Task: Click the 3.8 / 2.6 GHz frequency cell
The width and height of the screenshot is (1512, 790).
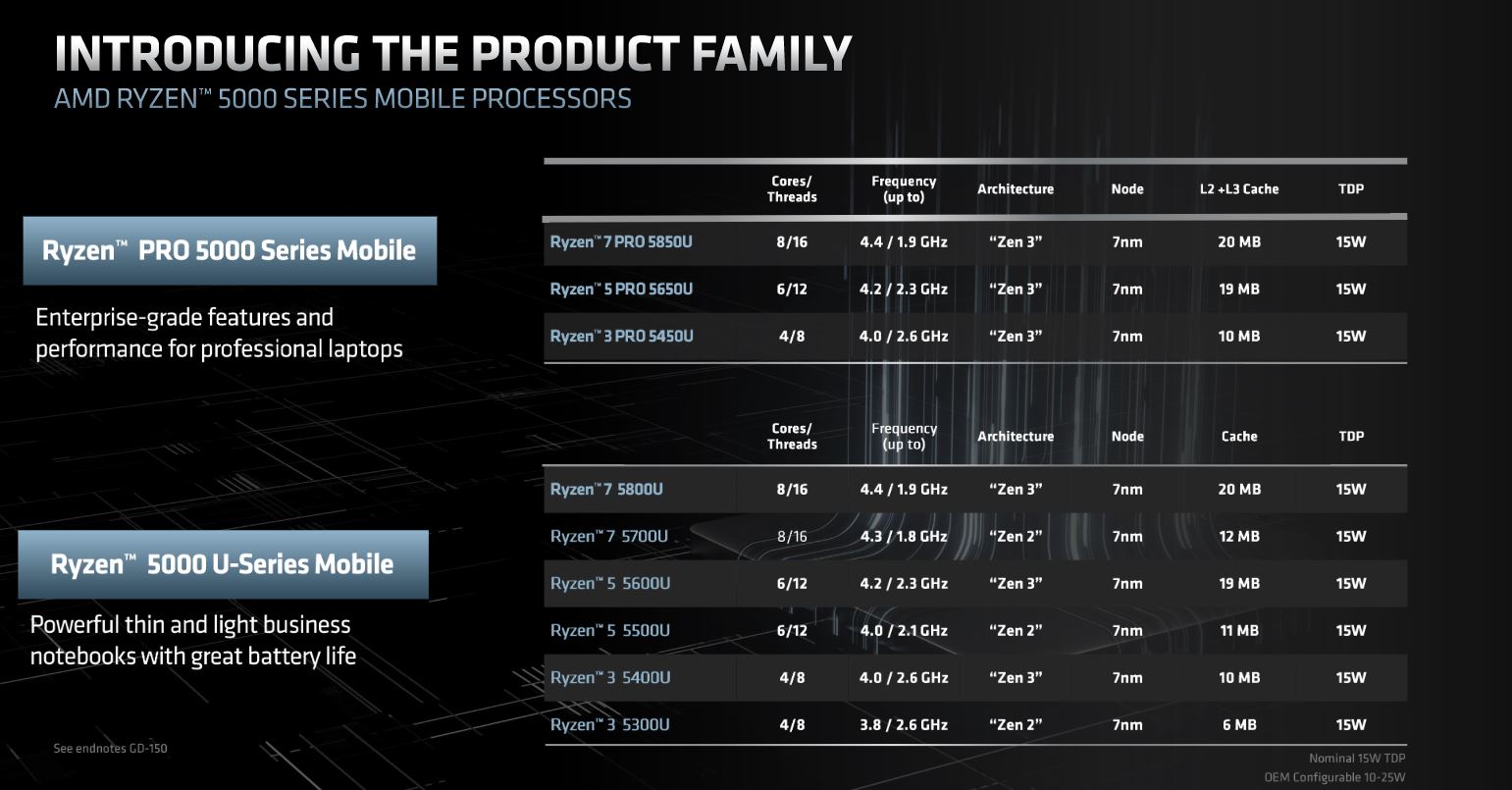Action: point(904,724)
